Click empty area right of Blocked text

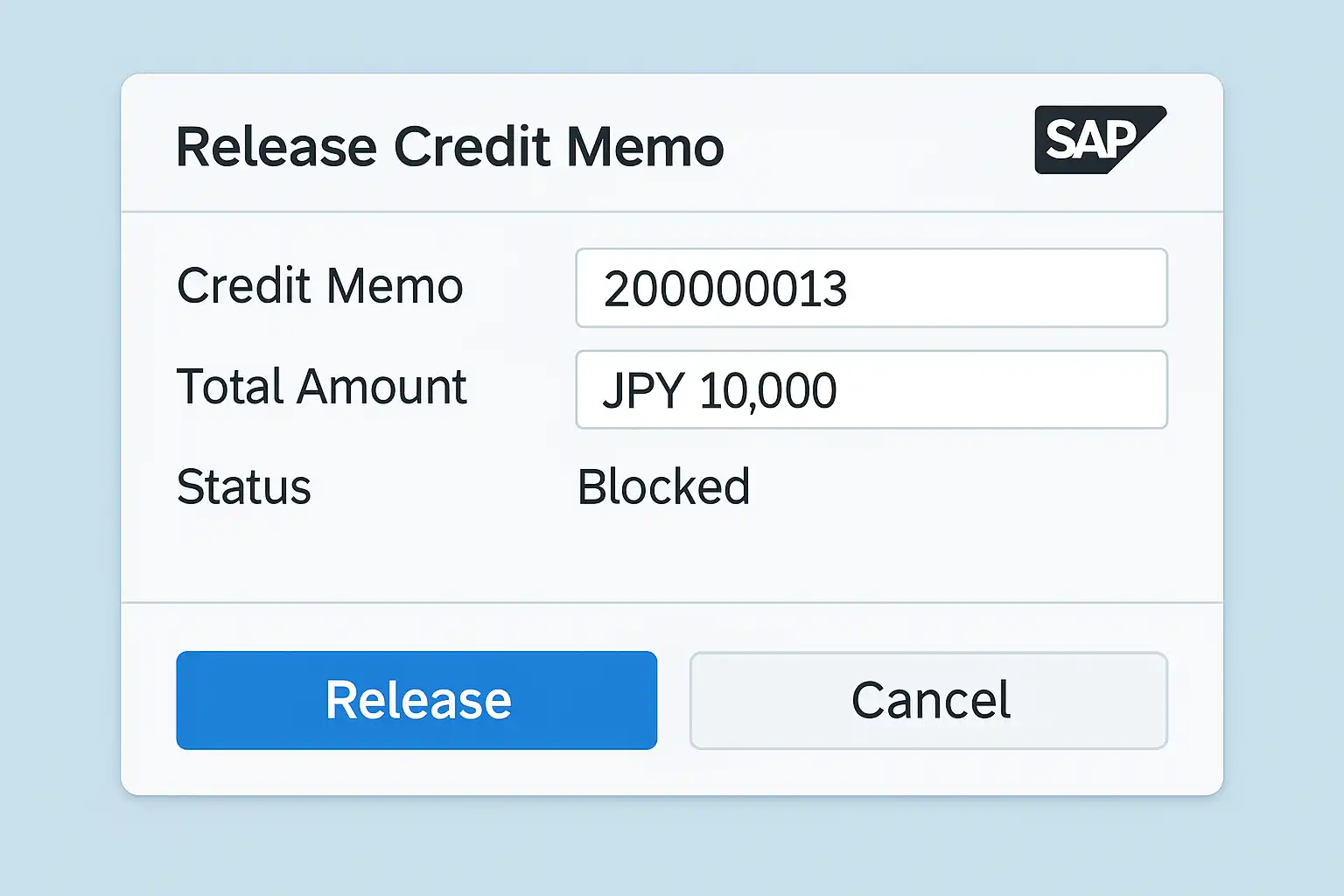[x=962, y=486]
